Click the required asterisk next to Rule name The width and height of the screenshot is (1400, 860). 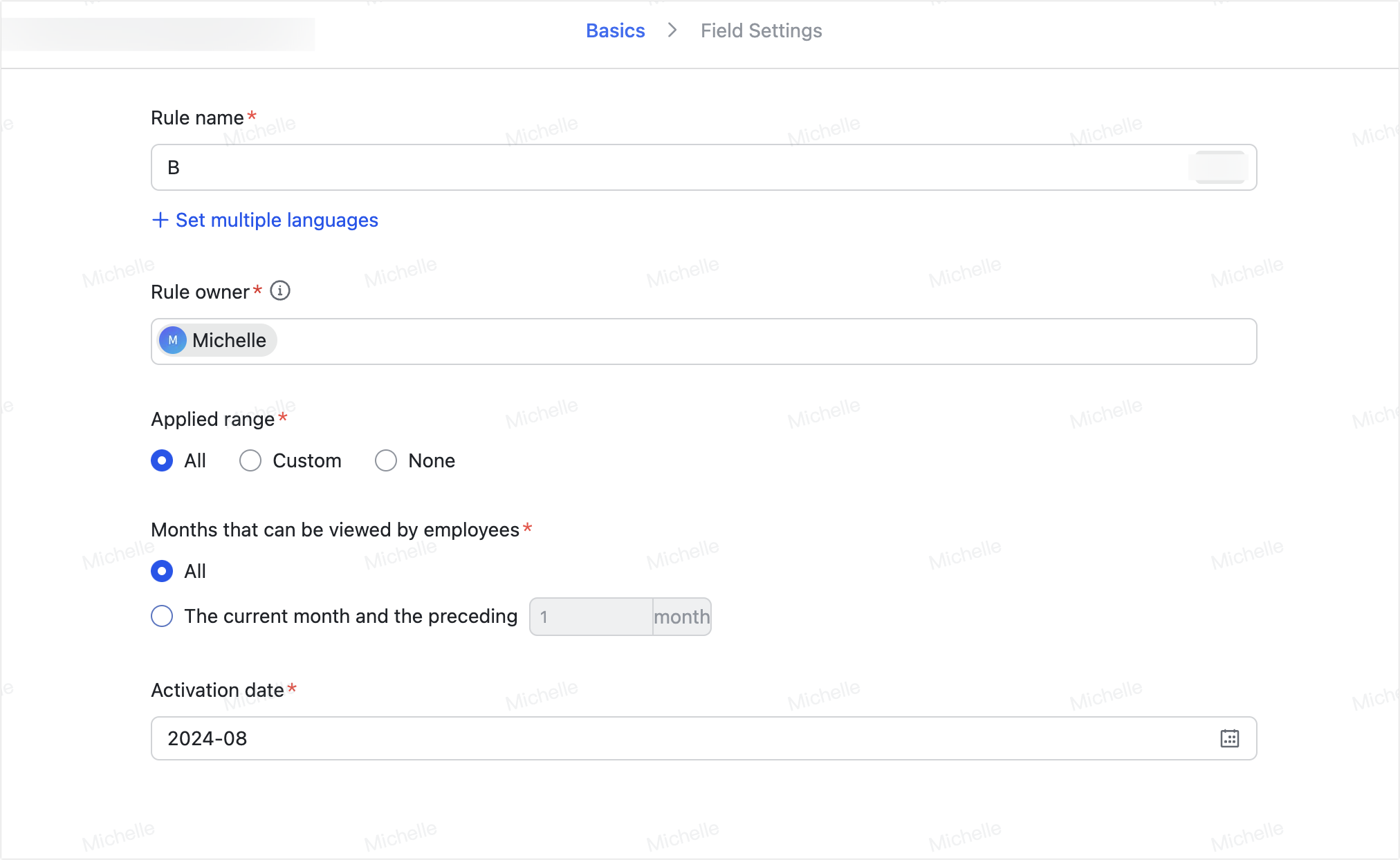252,116
